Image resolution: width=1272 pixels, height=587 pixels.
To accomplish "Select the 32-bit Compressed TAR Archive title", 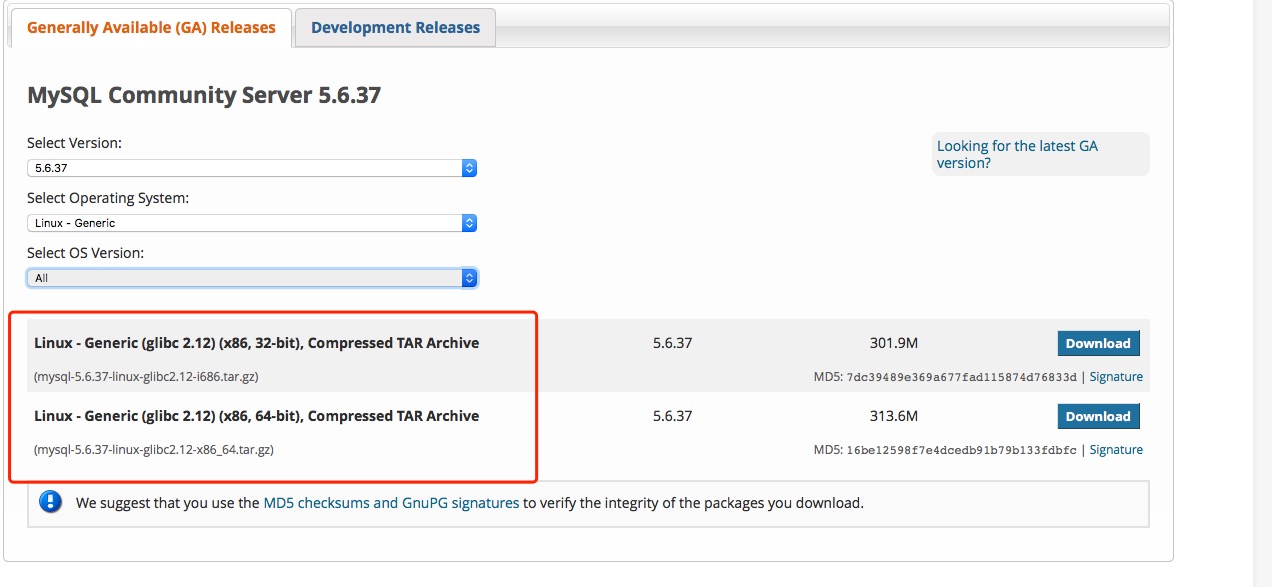I will pos(256,343).
